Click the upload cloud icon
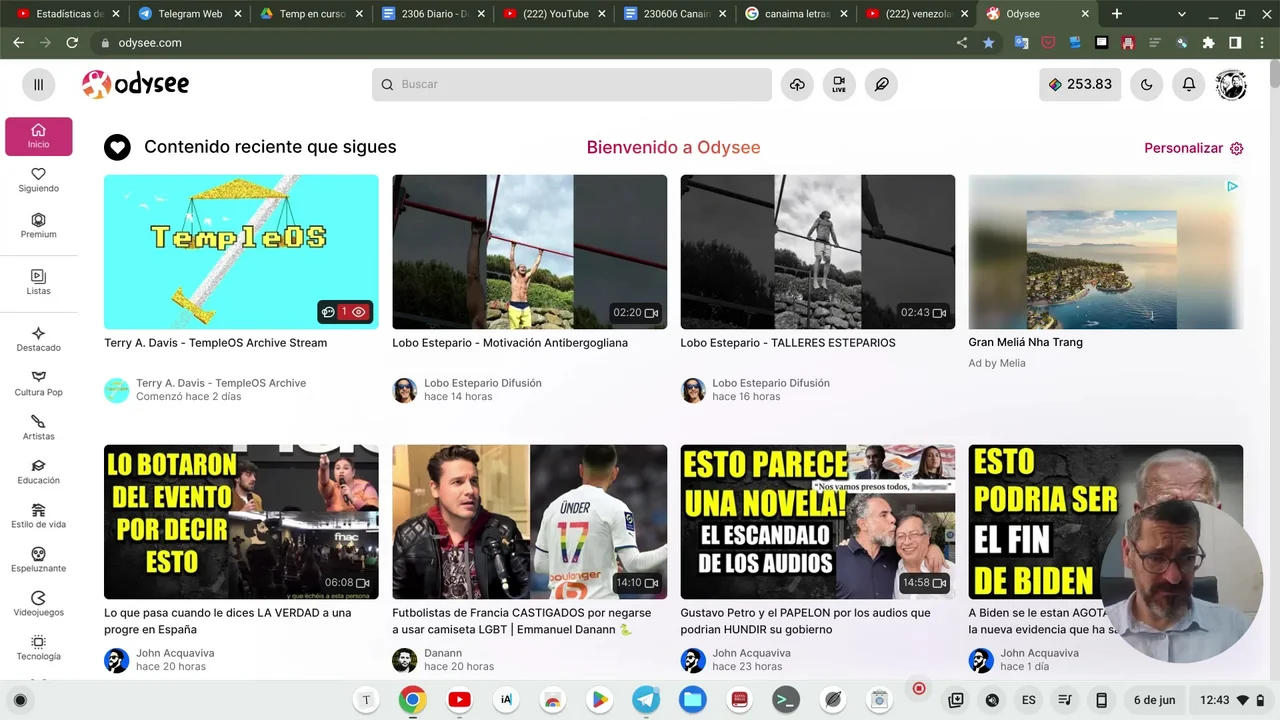This screenshot has width=1280, height=720. tap(797, 85)
